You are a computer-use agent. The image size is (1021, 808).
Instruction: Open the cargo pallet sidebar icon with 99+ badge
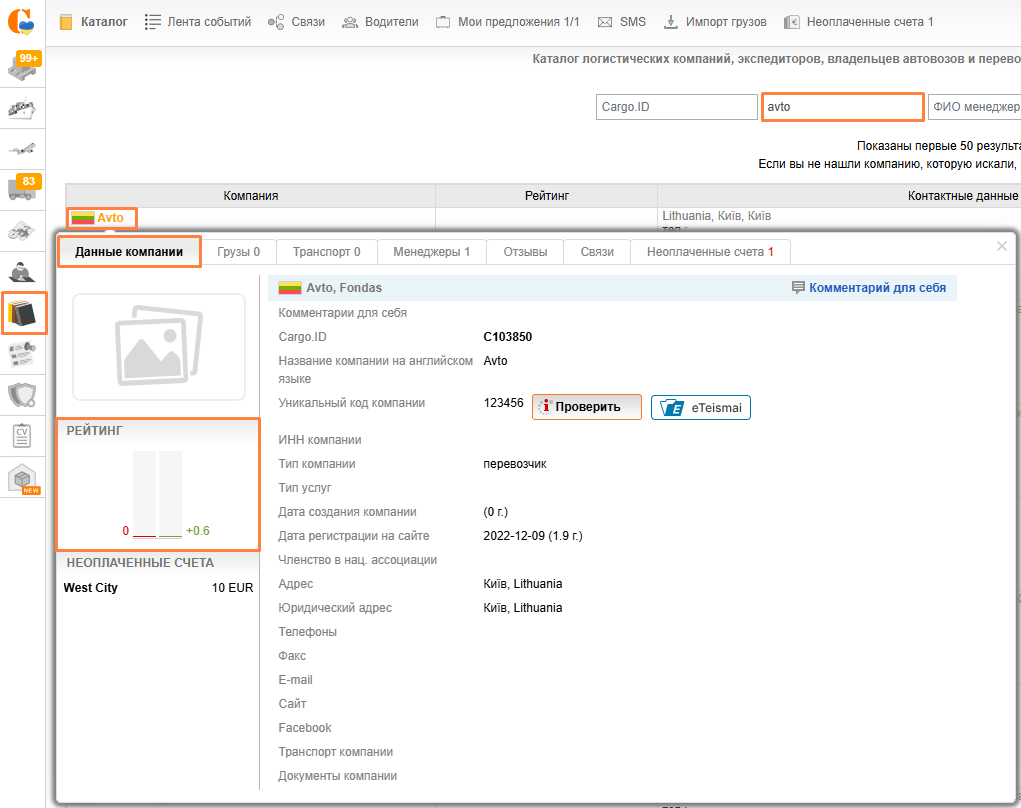point(23,67)
